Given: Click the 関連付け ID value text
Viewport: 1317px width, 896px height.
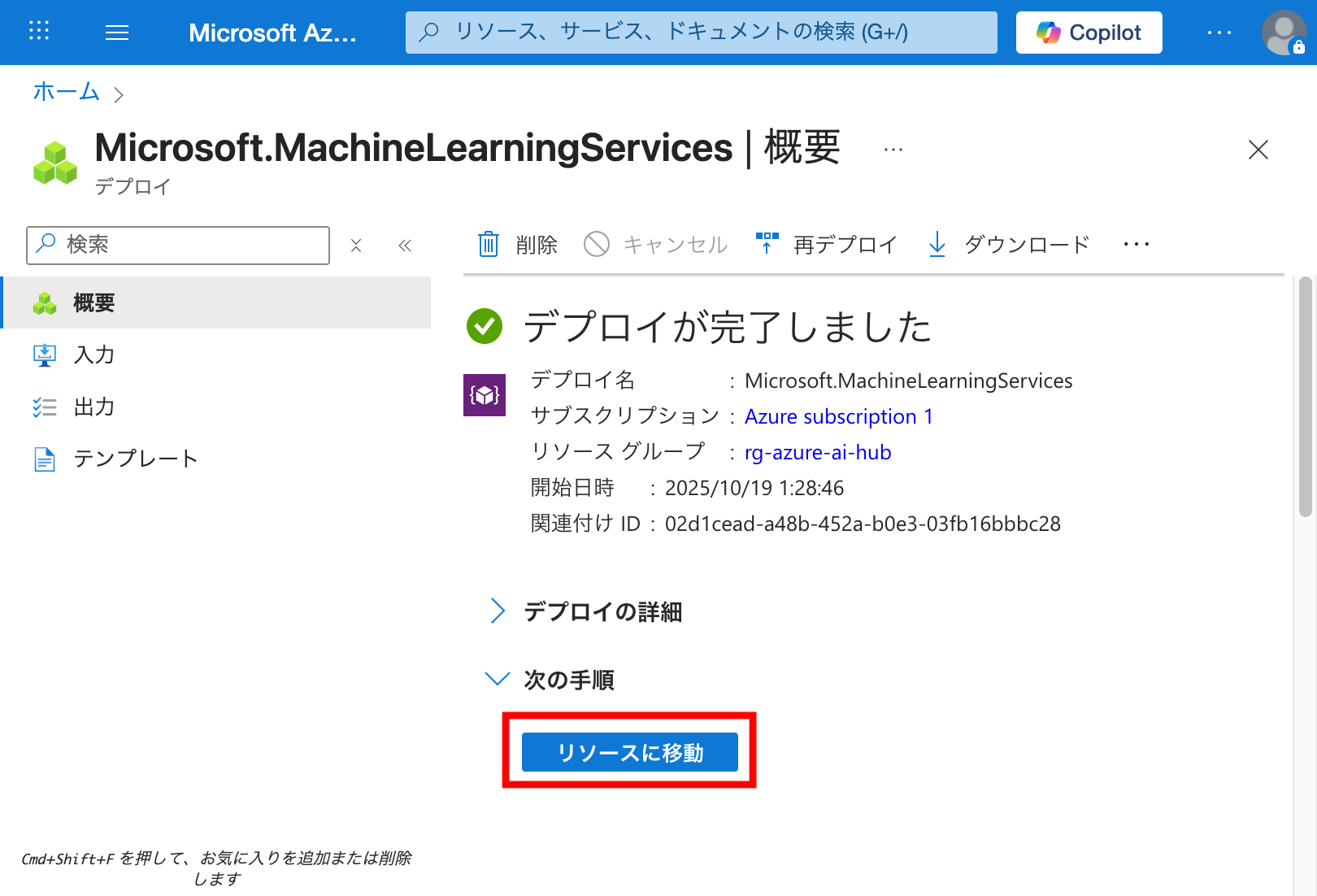Looking at the screenshot, I should 863,524.
